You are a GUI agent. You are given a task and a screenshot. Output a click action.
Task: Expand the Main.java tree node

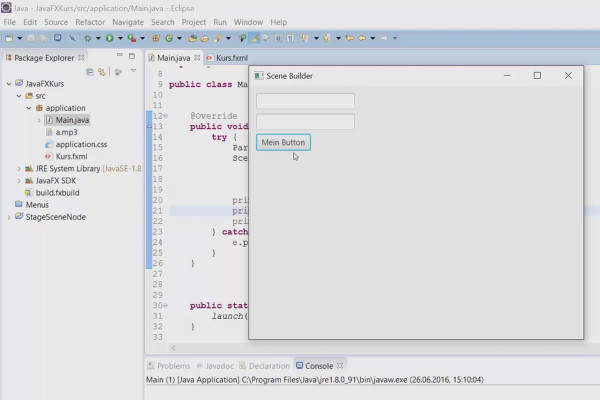click(x=39, y=120)
